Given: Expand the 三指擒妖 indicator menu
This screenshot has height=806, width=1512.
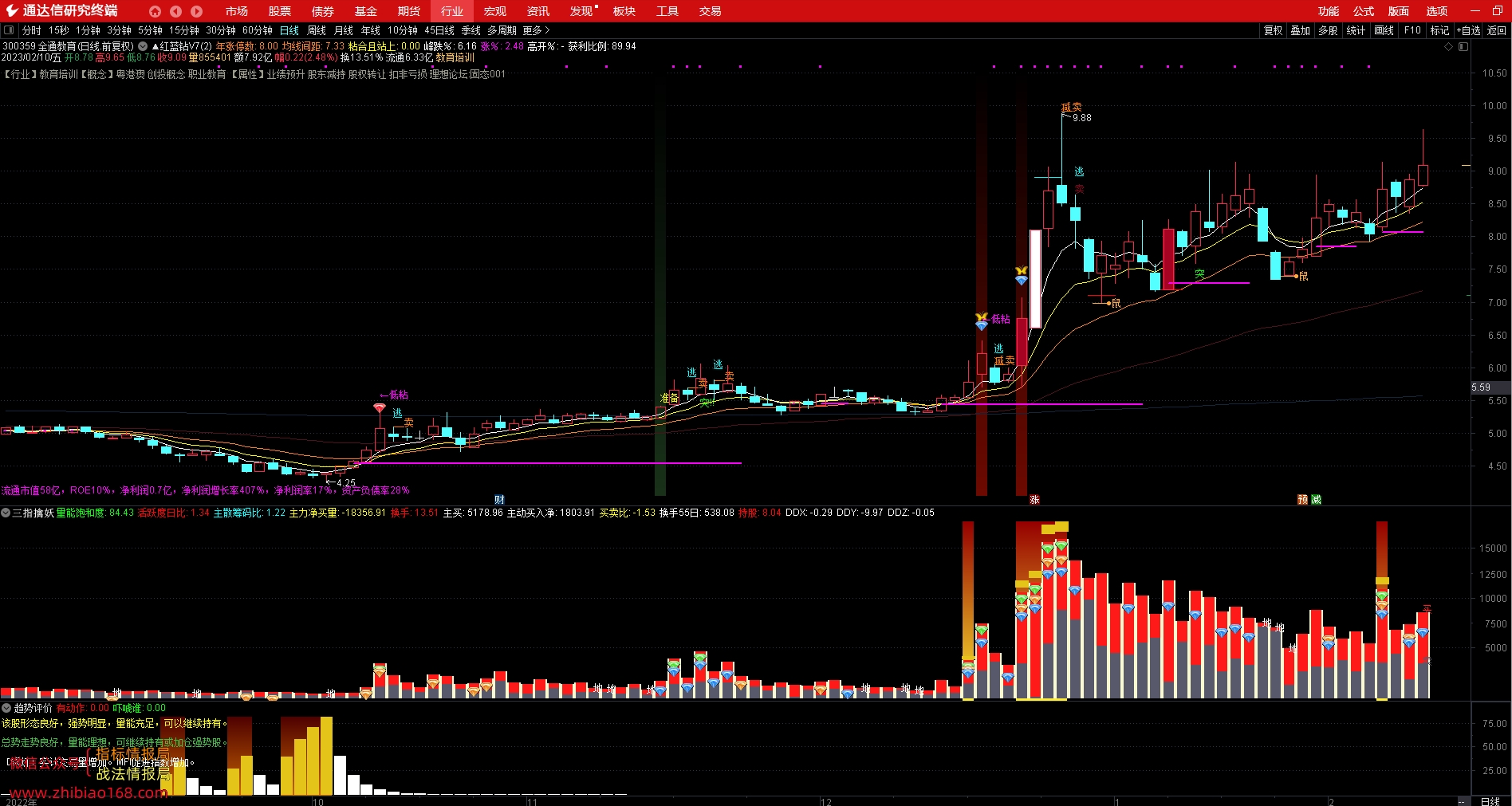Looking at the screenshot, I should pyautogui.click(x=6, y=513).
